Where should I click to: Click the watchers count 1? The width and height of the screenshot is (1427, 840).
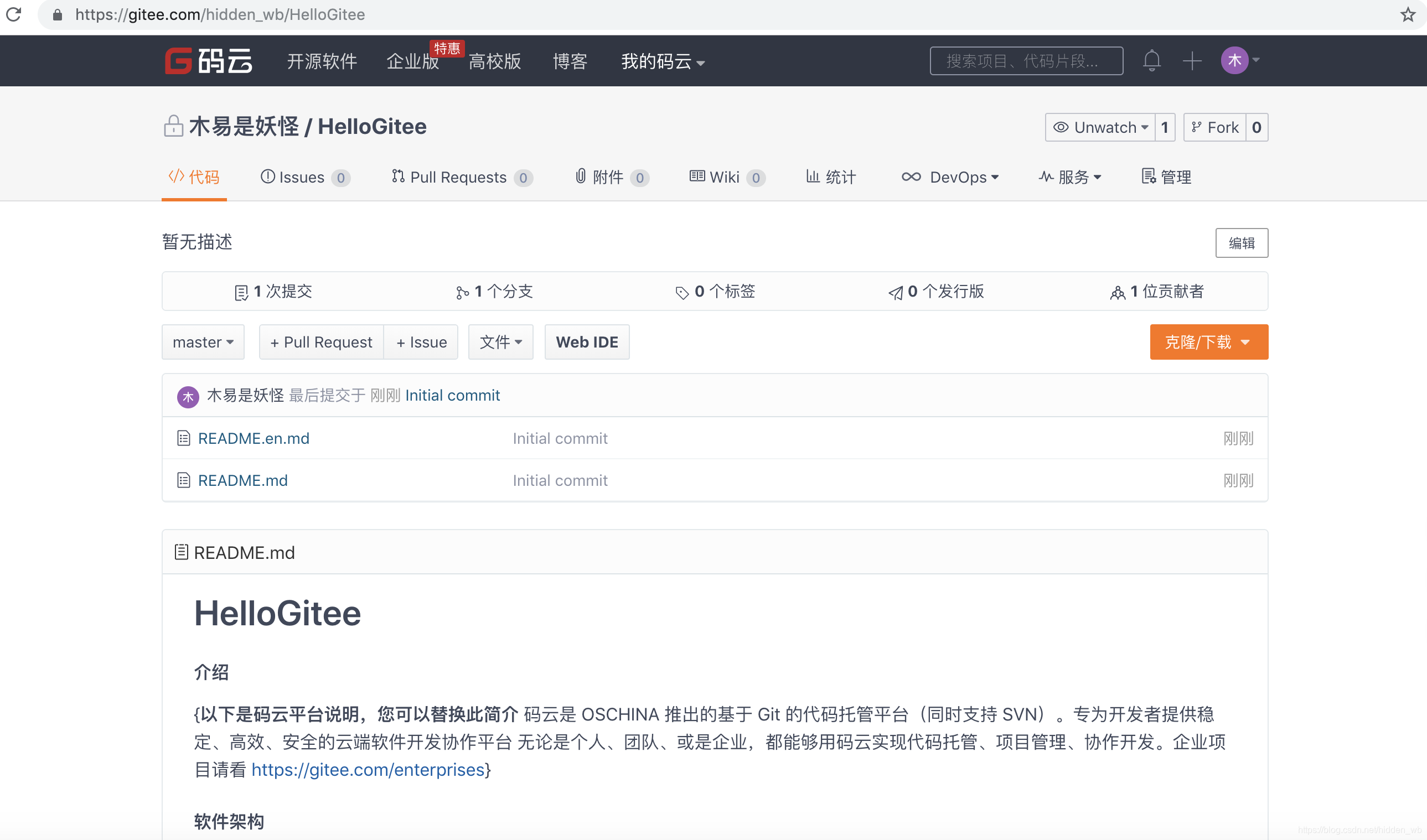(1165, 127)
